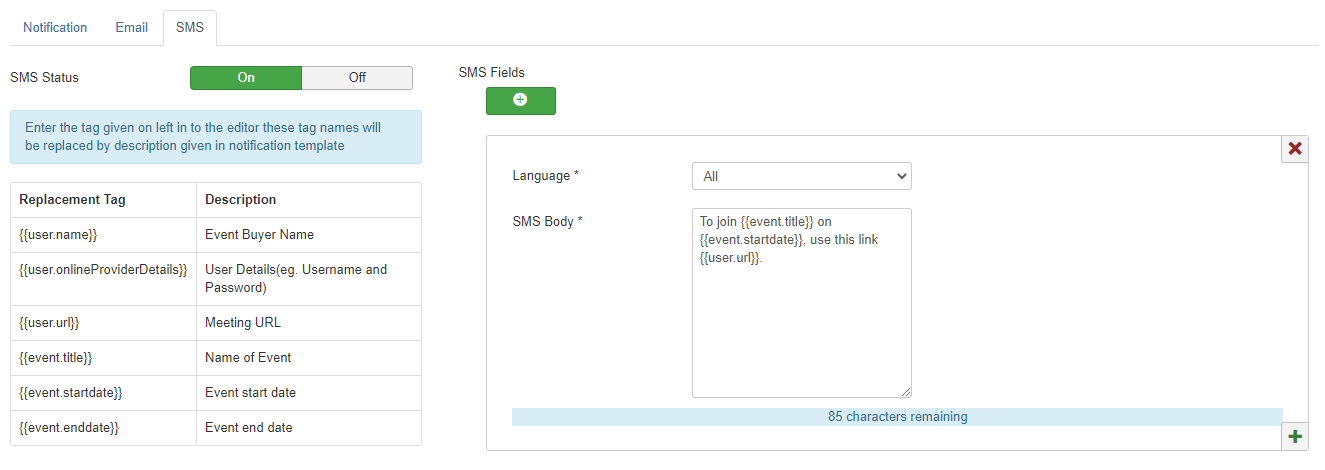Screen dimensions: 1325x470
Task: Click the {{user.name}} replacement tag
Action: [x=58, y=235]
